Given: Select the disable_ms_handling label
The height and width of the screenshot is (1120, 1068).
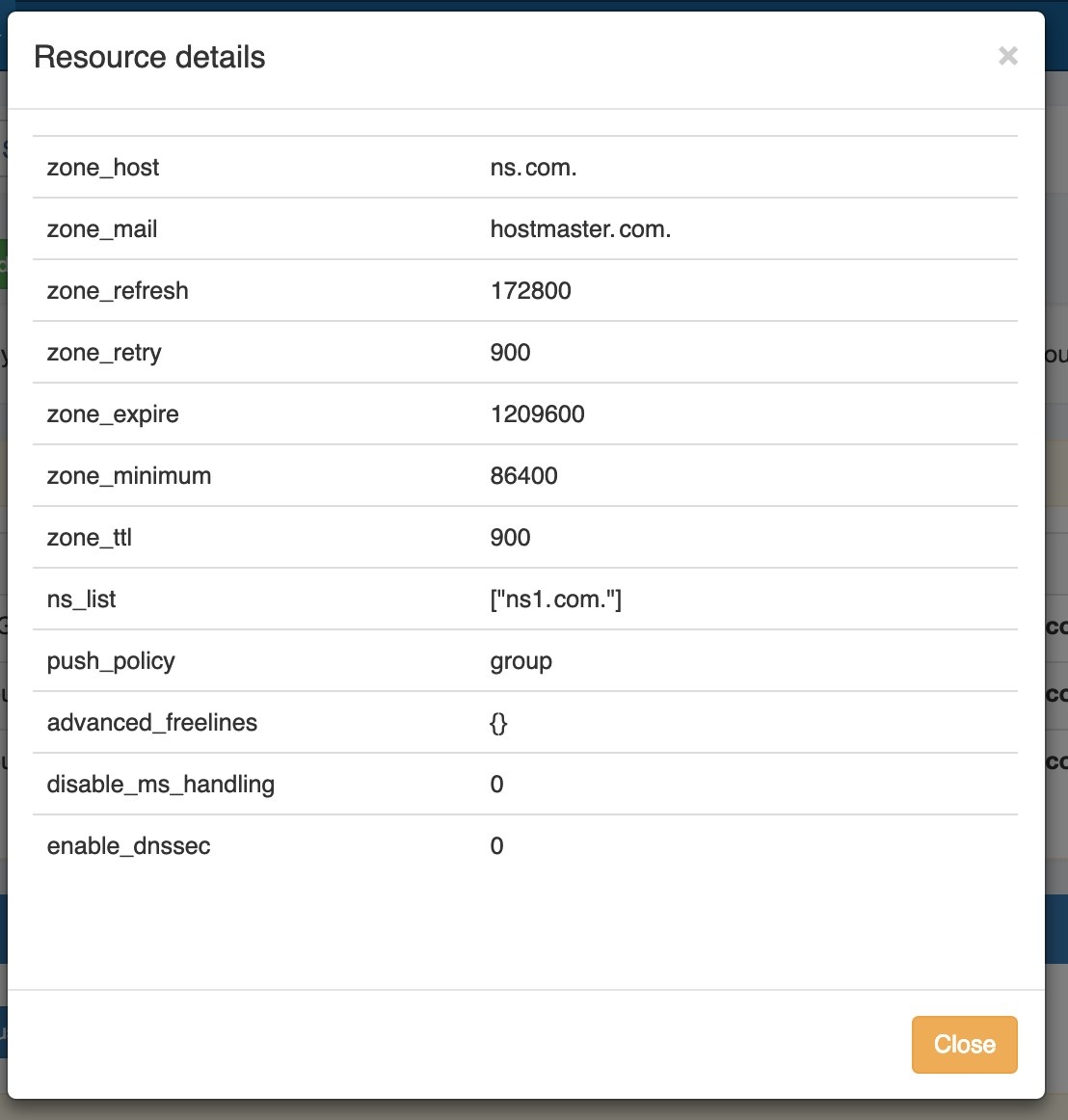Looking at the screenshot, I should tap(161, 785).
